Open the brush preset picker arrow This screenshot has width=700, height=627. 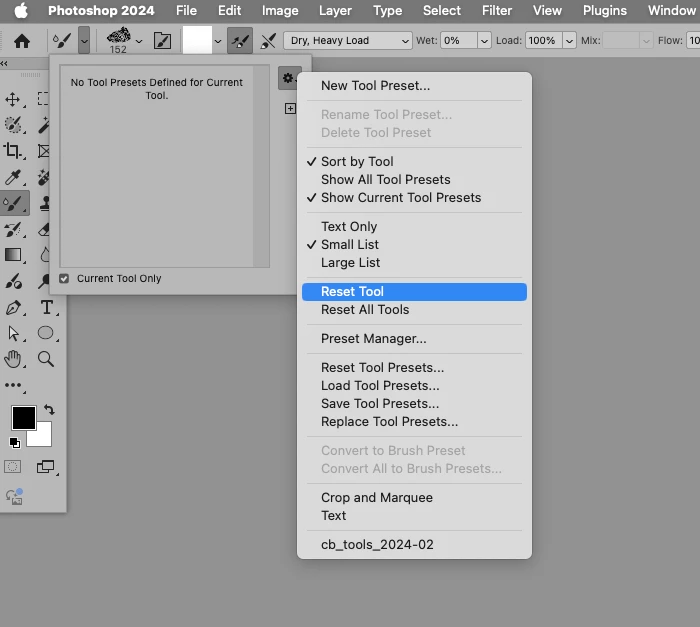tap(139, 41)
